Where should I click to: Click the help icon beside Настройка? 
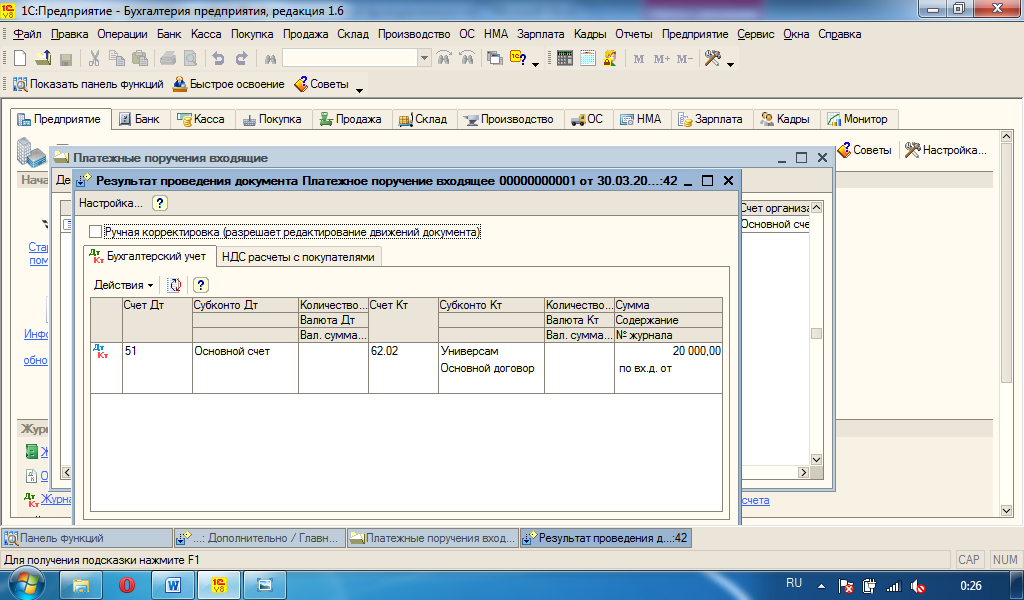click(x=160, y=203)
